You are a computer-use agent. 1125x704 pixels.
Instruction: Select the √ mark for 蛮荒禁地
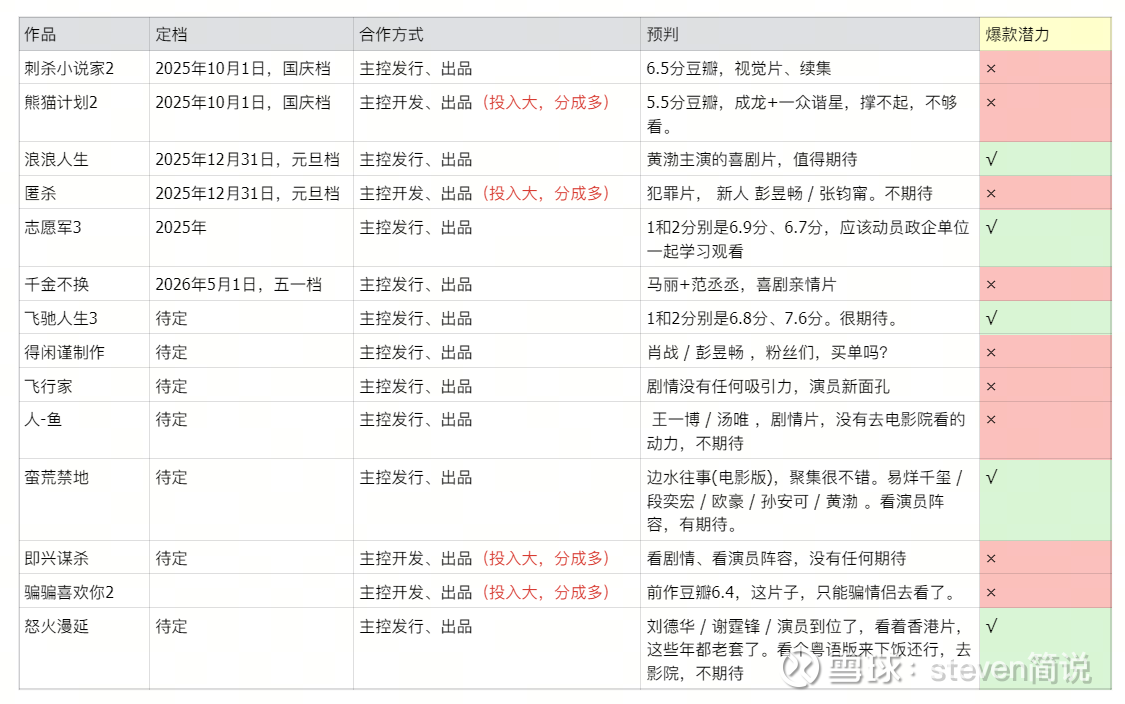click(991, 478)
